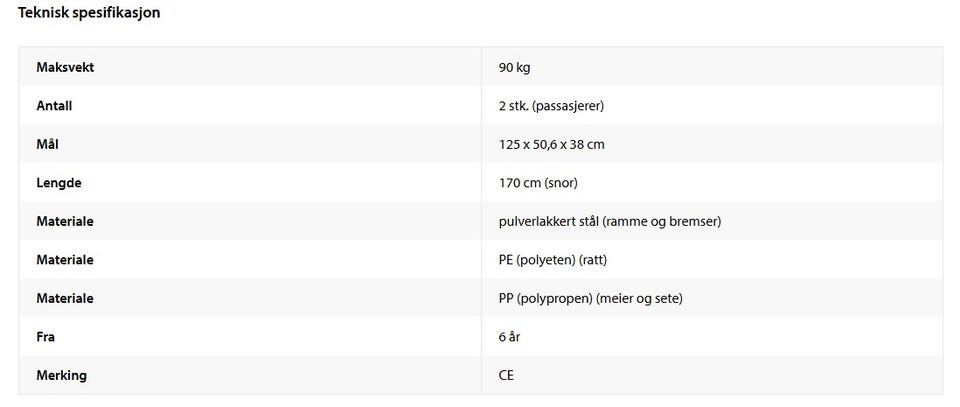This screenshot has height=407, width=960.
Task: Click the 170 cm (snor) value
Action: [538, 183]
